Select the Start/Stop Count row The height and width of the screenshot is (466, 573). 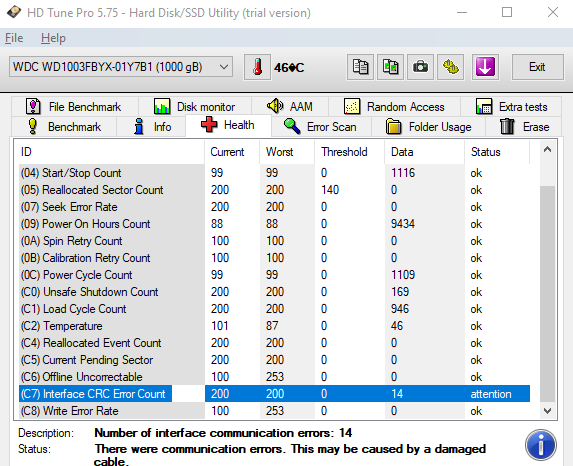click(x=274, y=173)
